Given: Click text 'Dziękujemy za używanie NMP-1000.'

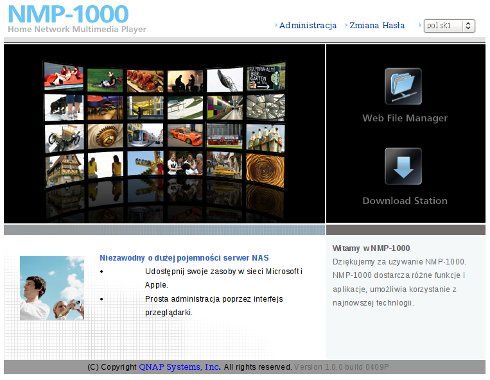Looking at the screenshot, I should point(399,262).
